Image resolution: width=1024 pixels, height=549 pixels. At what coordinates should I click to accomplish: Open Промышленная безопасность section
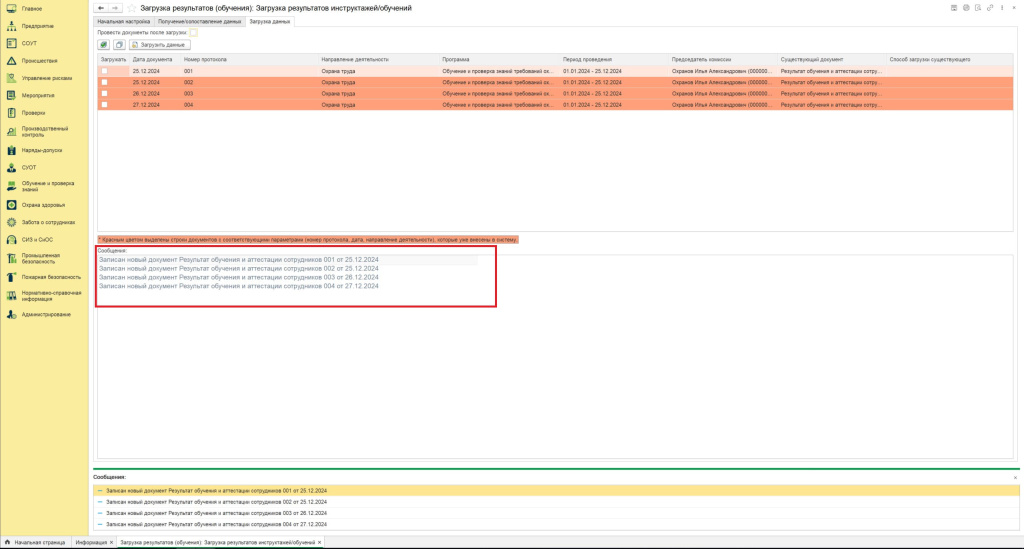40,259
